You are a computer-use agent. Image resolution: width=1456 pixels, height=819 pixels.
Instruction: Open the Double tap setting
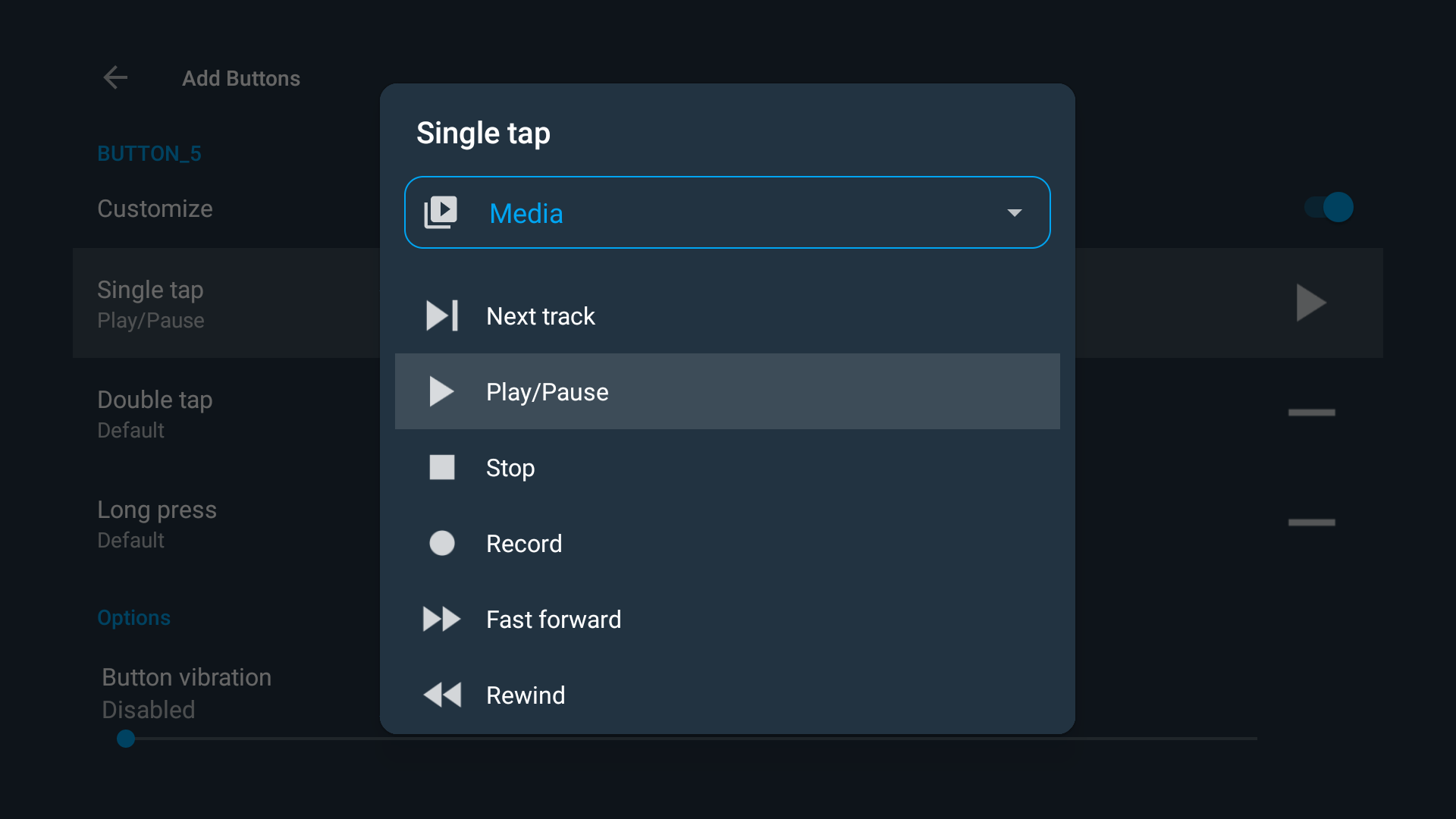tap(155, 414)
